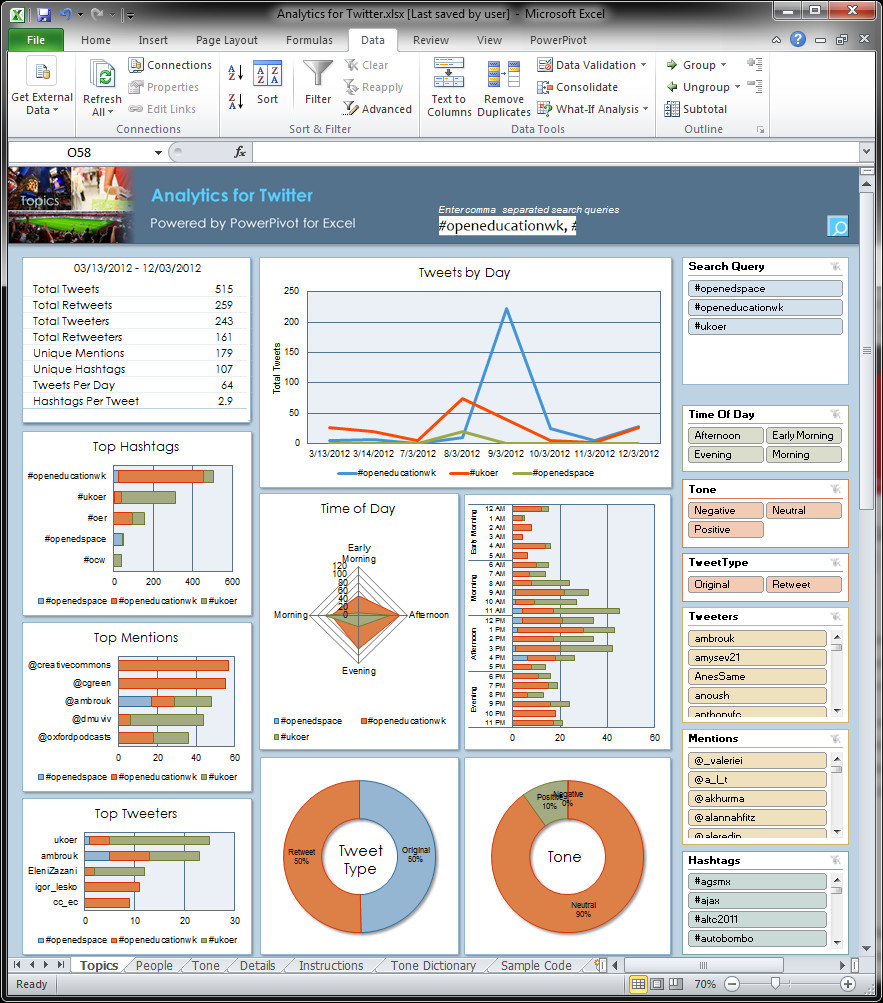Select Negative in the Tone slicer
This screenshot has width=883, height=1003.
(724, 510)
